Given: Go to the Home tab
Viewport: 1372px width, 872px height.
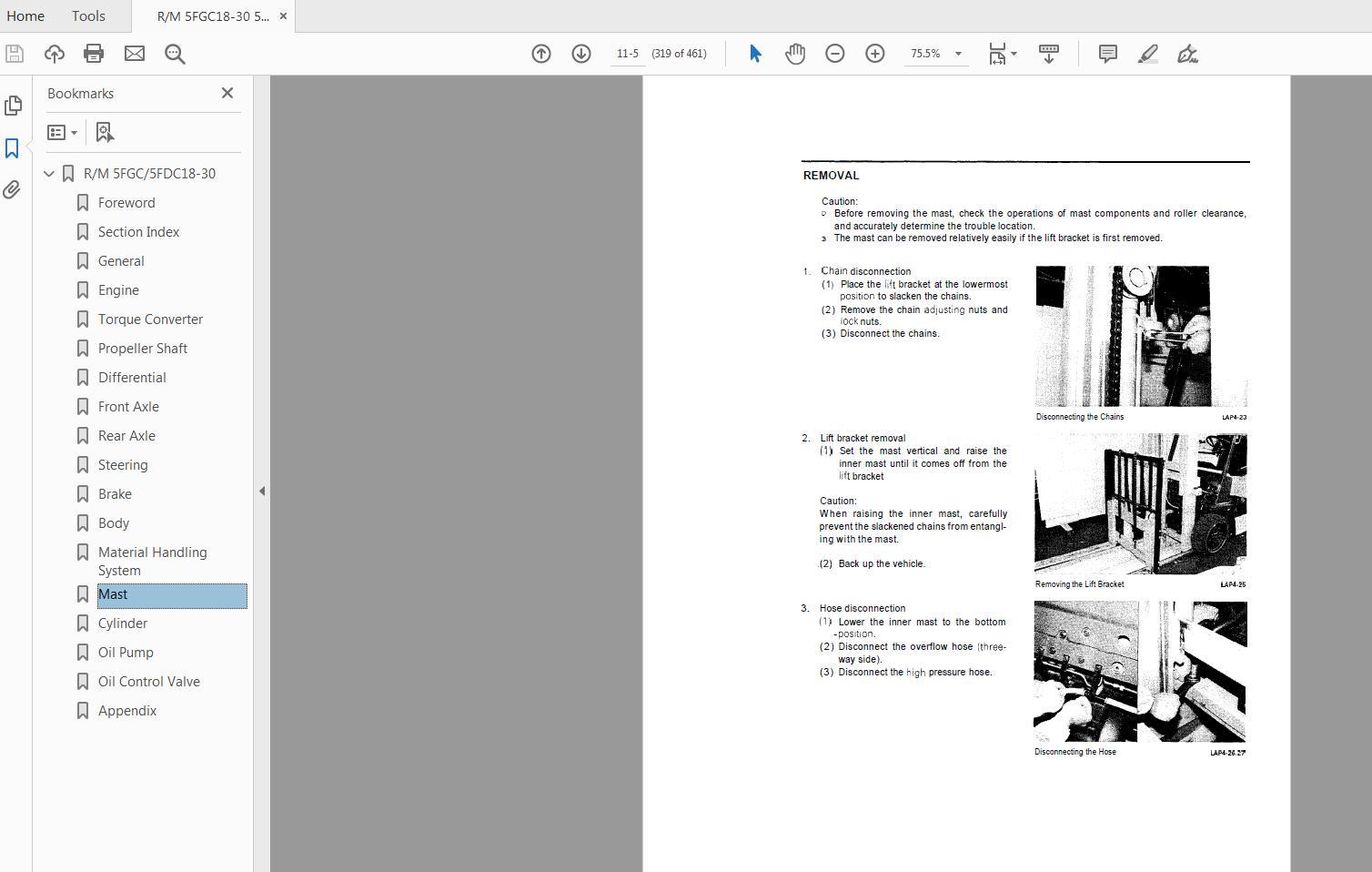Looking at the screenshot, I should point(25,15).
